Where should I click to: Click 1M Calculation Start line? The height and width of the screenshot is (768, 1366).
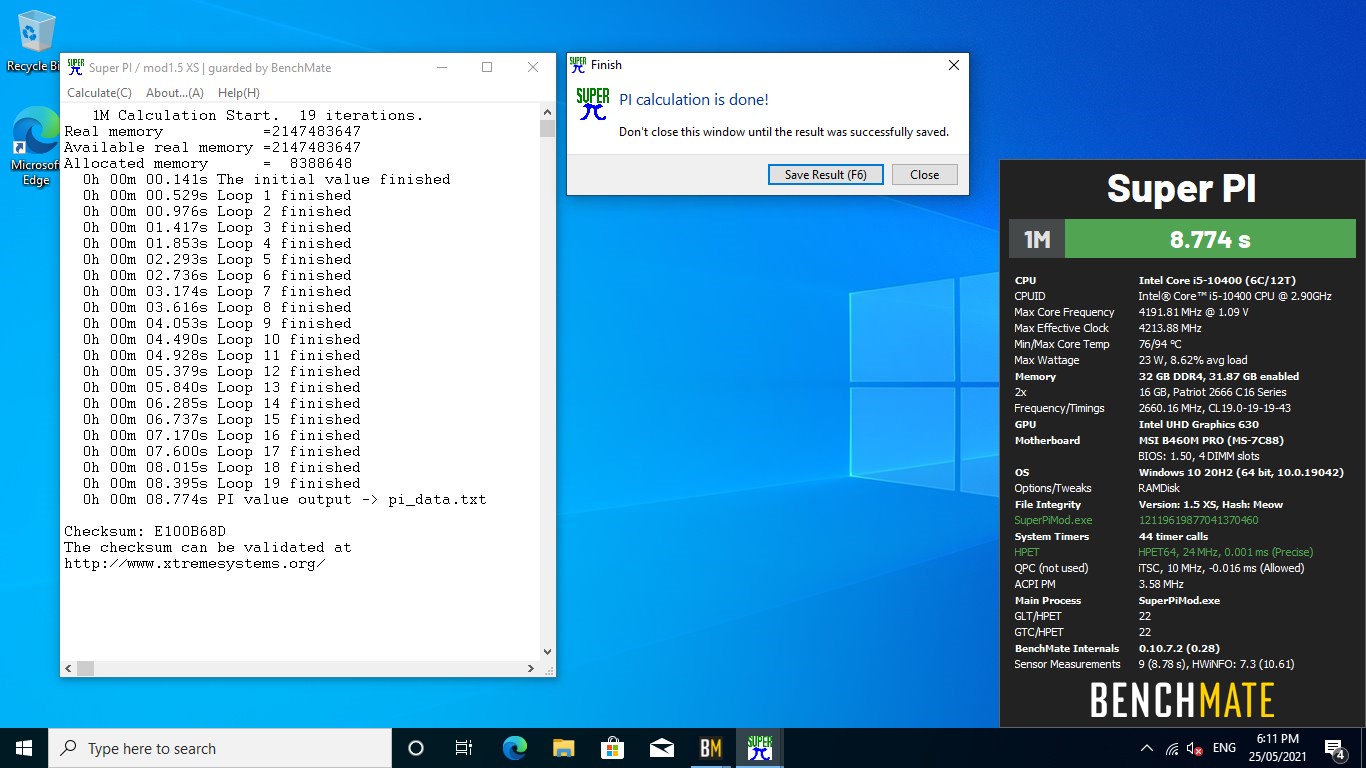(x=258, y=115)
